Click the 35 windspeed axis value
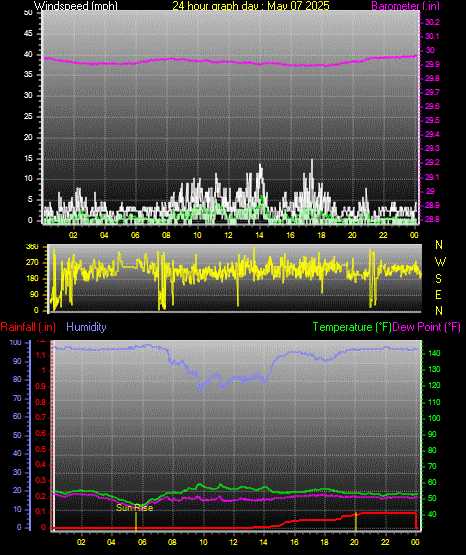Image resolution: width=466 pixels, height=555 pixels. tap(28, 74)
